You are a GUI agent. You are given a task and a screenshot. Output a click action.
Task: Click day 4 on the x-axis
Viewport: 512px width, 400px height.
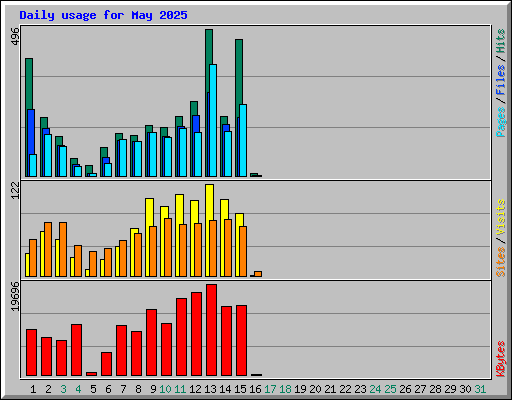(x=78, y=389)
